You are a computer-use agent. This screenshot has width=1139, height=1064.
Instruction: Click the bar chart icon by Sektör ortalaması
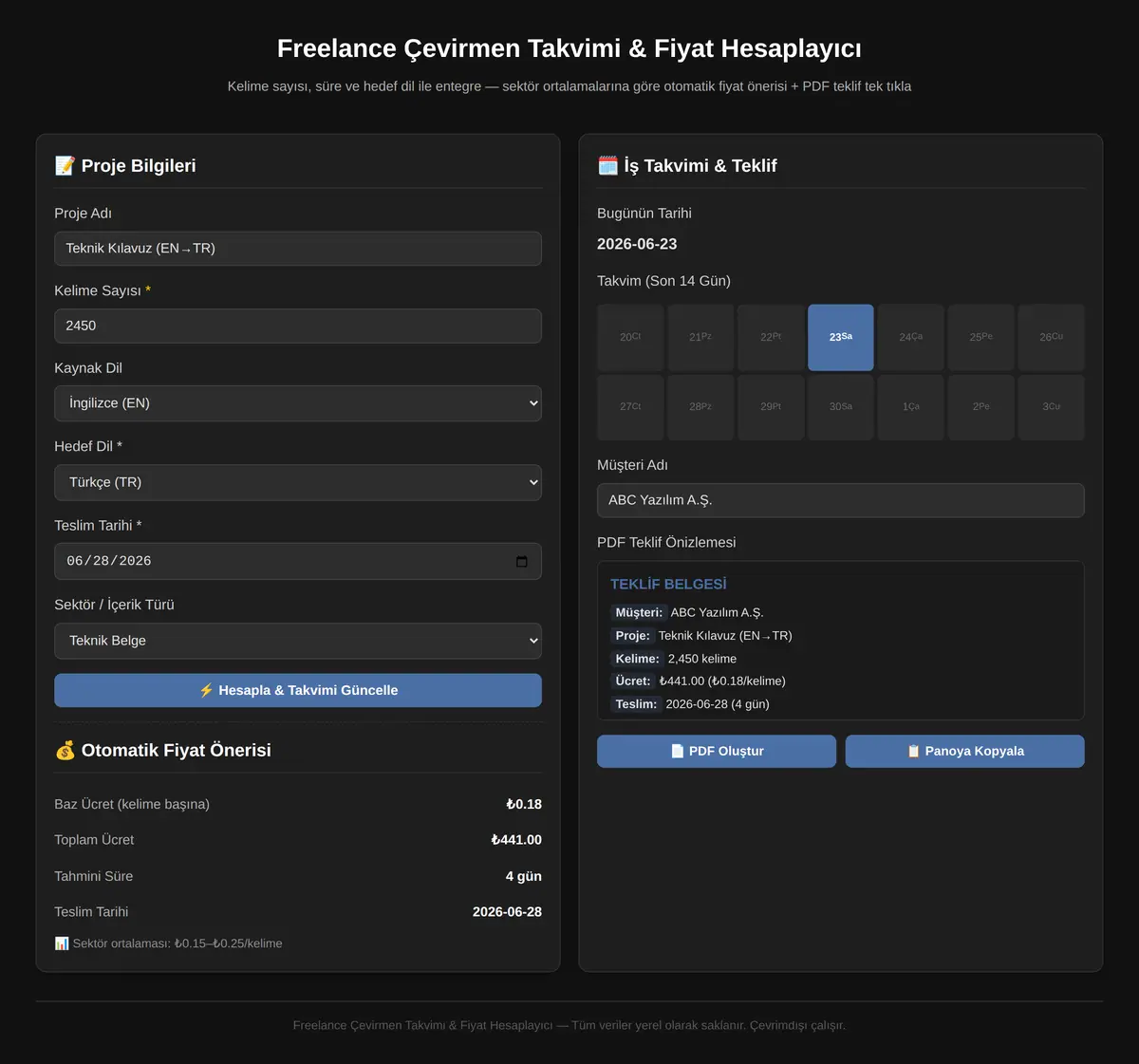(x=62, y=943)
